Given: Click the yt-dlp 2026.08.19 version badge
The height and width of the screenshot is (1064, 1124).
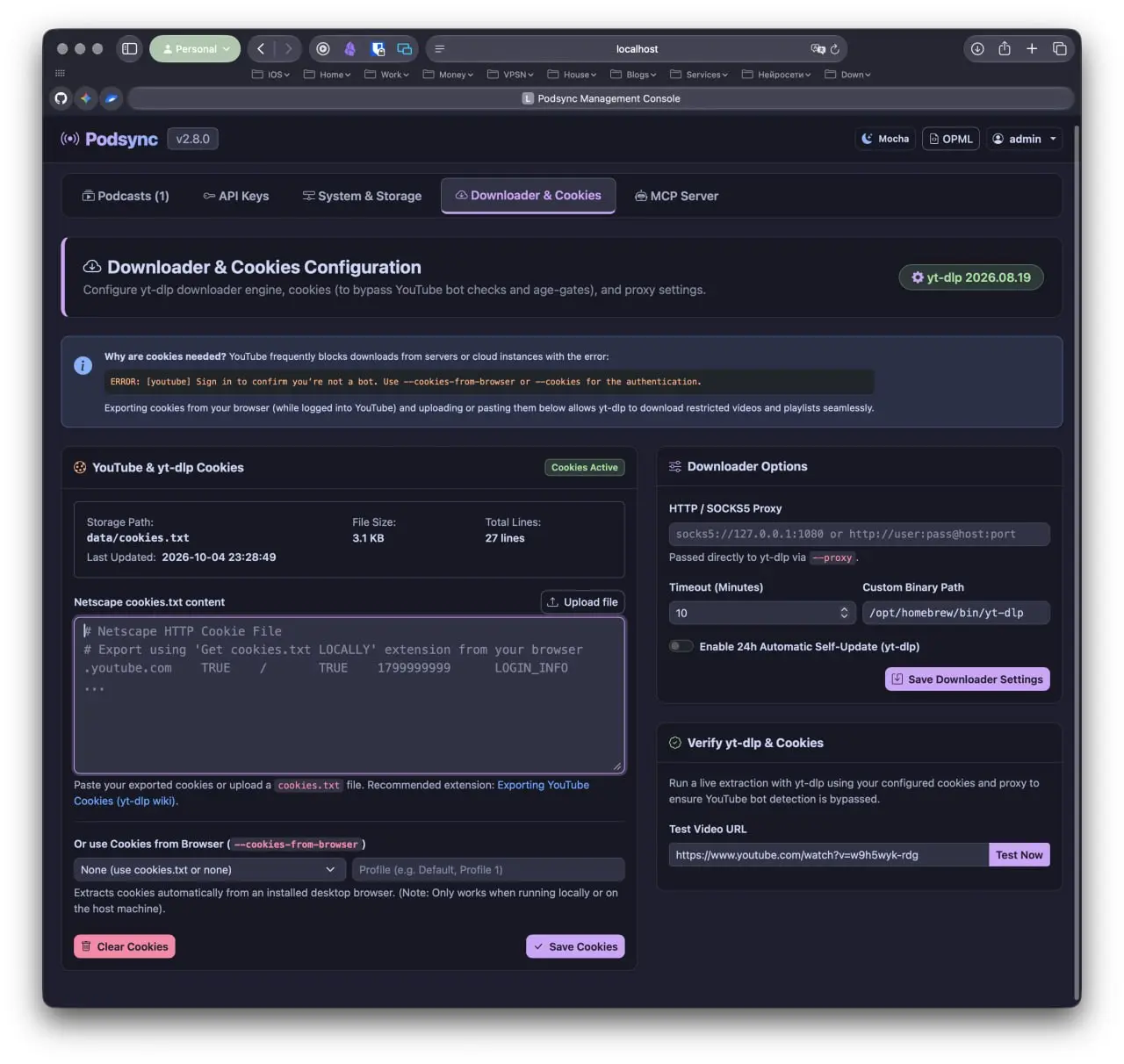Looking at the screenshot, I should point(971,277).
